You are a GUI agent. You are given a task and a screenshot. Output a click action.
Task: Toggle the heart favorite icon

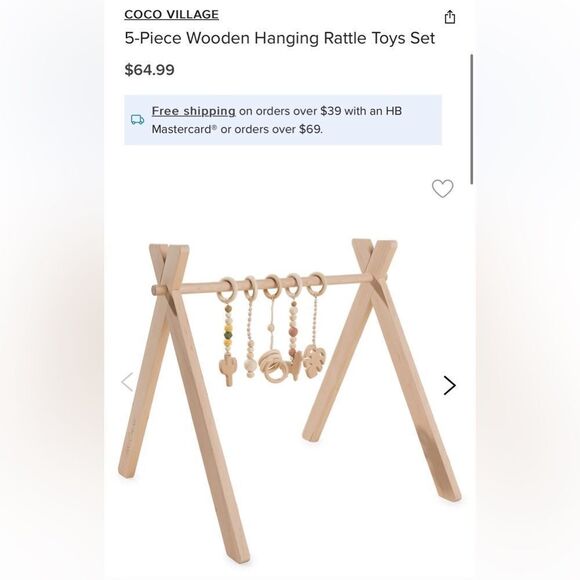[x=442, y=188]
